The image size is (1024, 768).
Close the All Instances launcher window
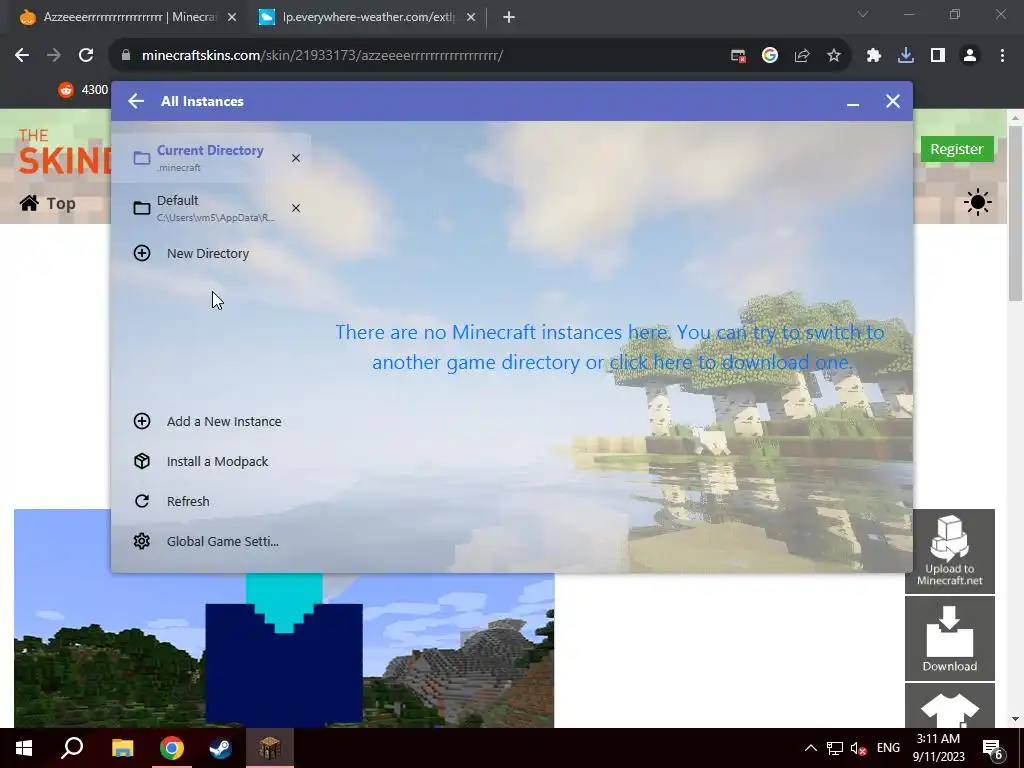pos(893,101)
